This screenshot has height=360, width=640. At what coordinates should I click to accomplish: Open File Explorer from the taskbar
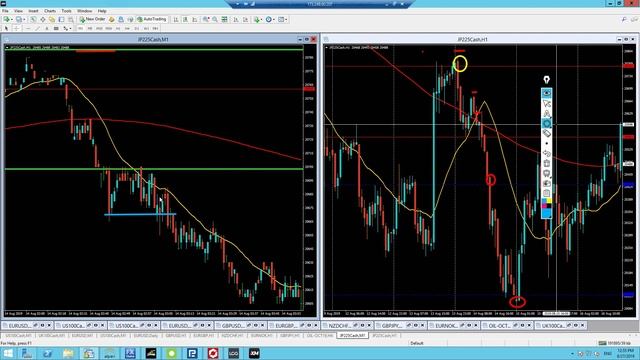pos(68,353)
